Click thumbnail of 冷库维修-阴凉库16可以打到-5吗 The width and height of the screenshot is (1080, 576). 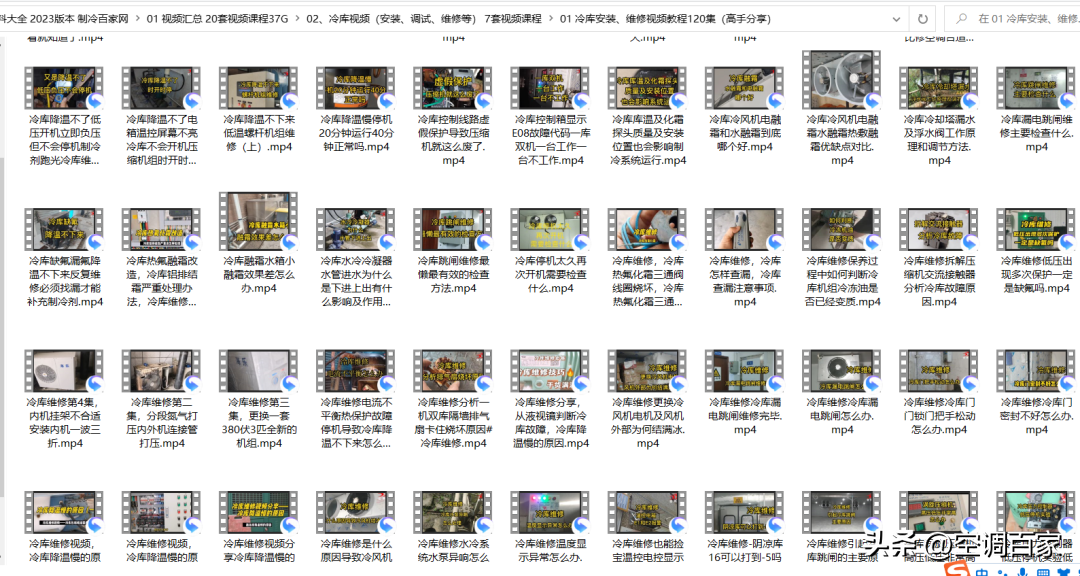[745, 513]
